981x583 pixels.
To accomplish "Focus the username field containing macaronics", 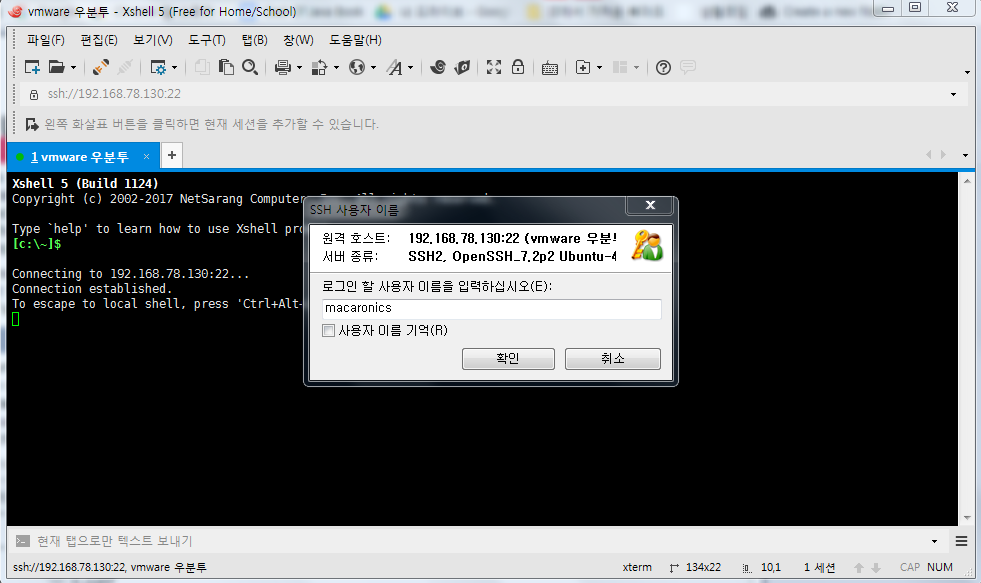I will [x=491, y=308].
